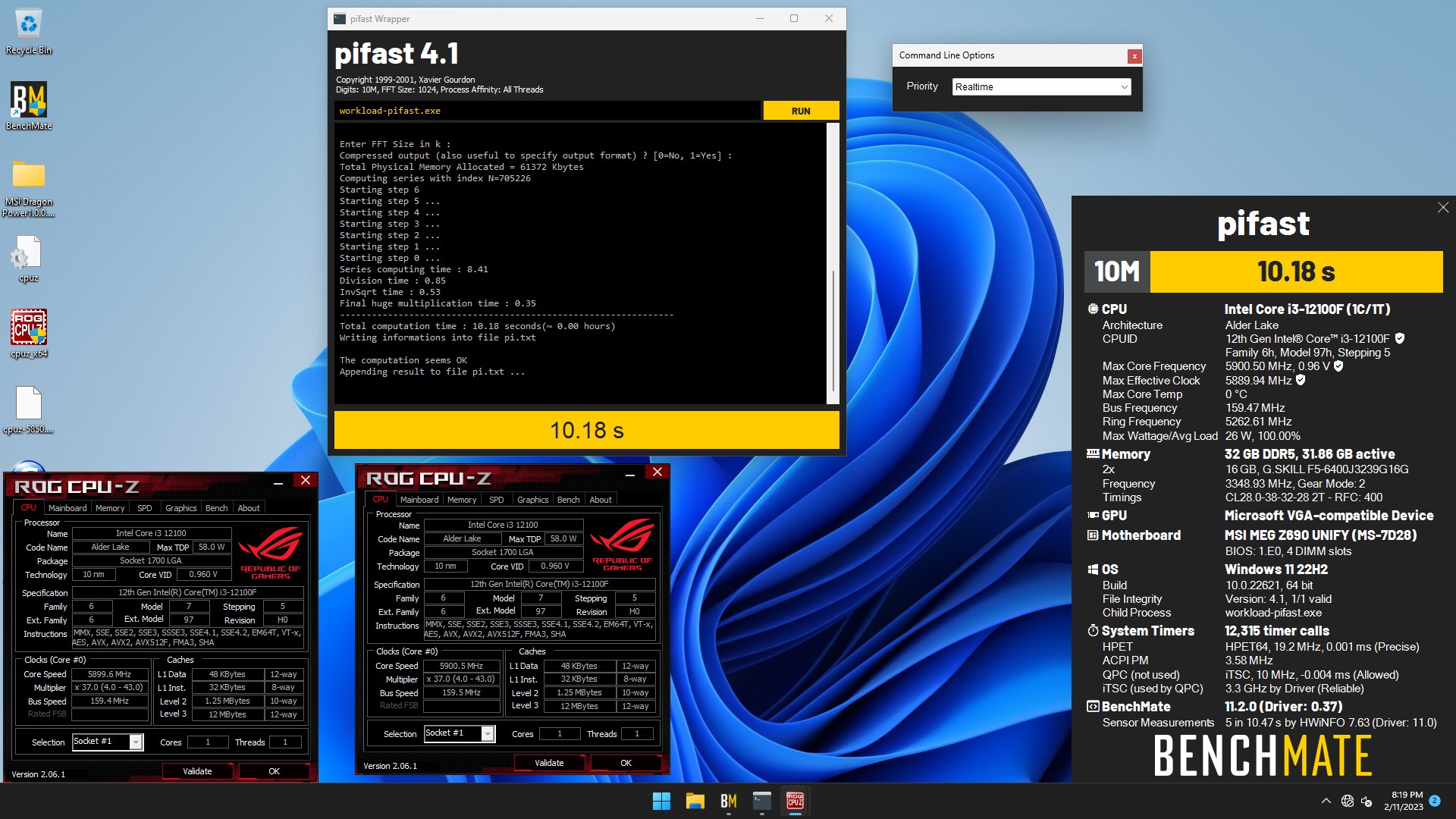
Task: Click OK in right CPU-Z window
Action: 626,763
